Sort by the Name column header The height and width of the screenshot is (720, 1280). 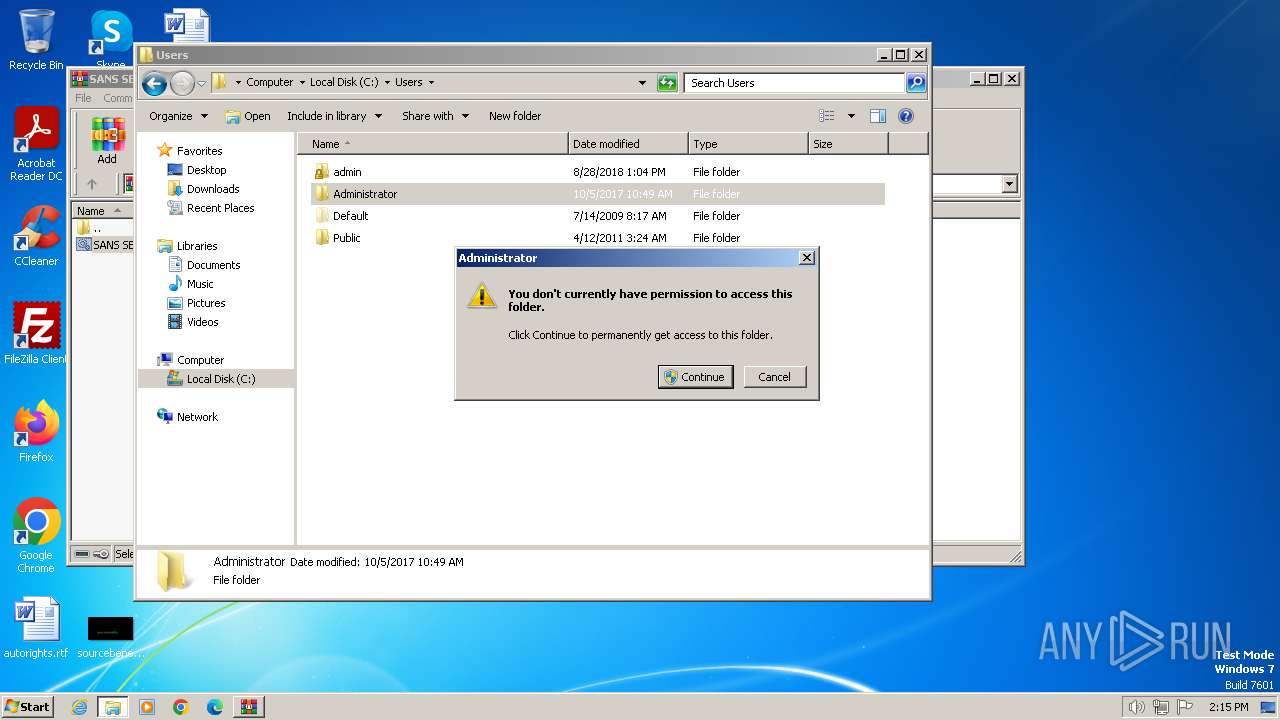pyautogui.click(x=433, y=144)
